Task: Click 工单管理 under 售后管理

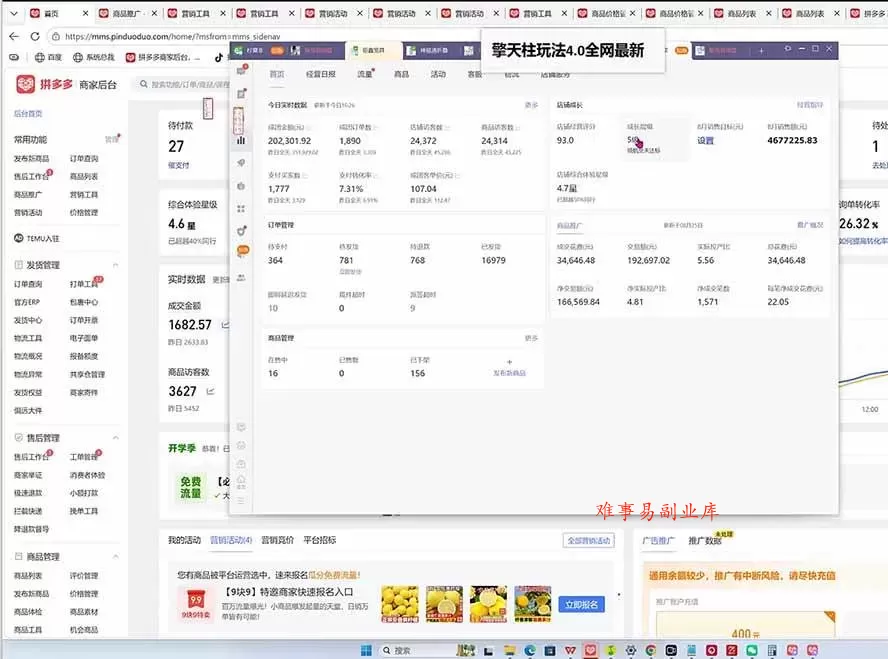Action: (84, 457)
